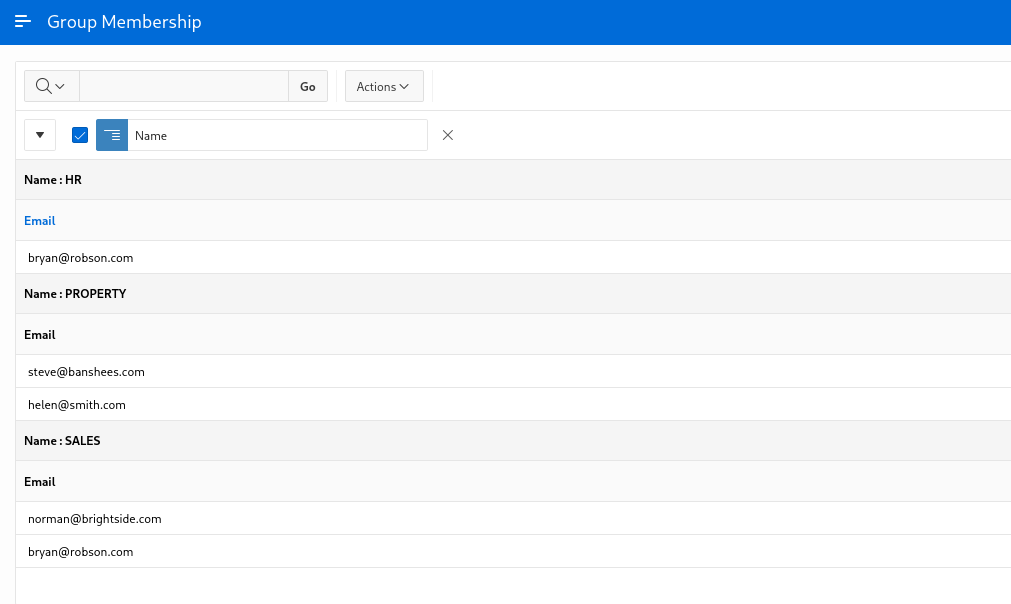Screen dimensions: 1011x604
Task: Click Email column header under HR group
Action: click(x=40, y=221)
